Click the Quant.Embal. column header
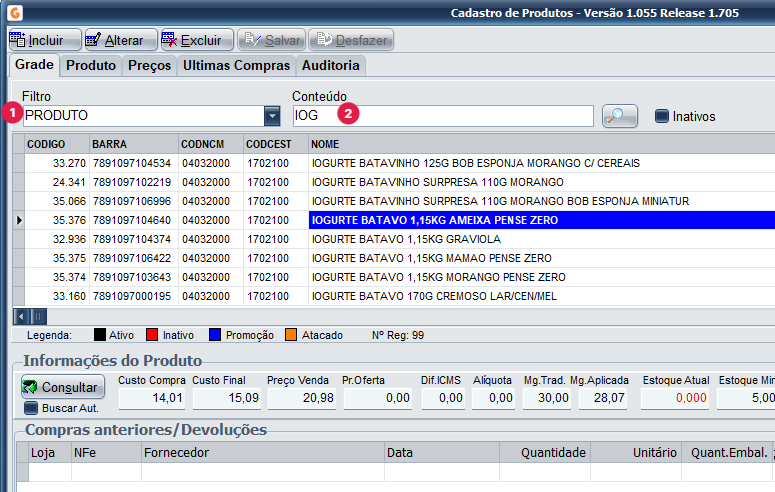The width and height of the screenshot is (775, 492). coord(727,453)
